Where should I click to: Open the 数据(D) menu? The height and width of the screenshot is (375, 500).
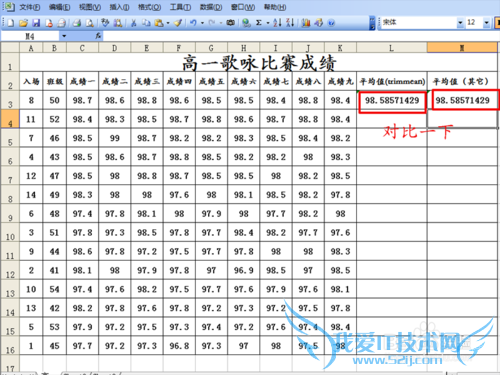pyautogui.click(x=211, y=7)
